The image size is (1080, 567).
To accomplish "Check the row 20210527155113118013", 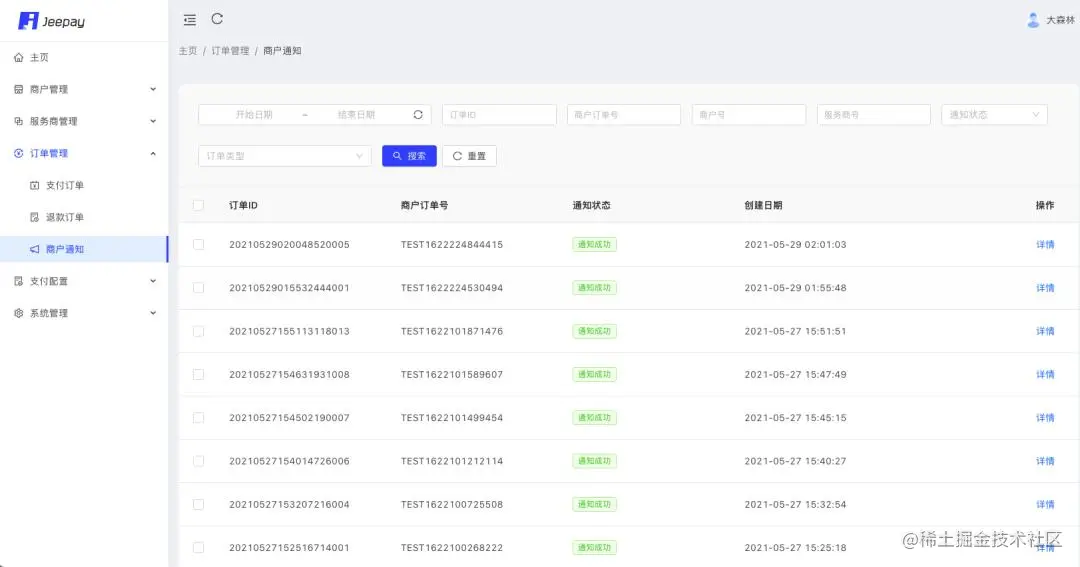I will 198,331.
